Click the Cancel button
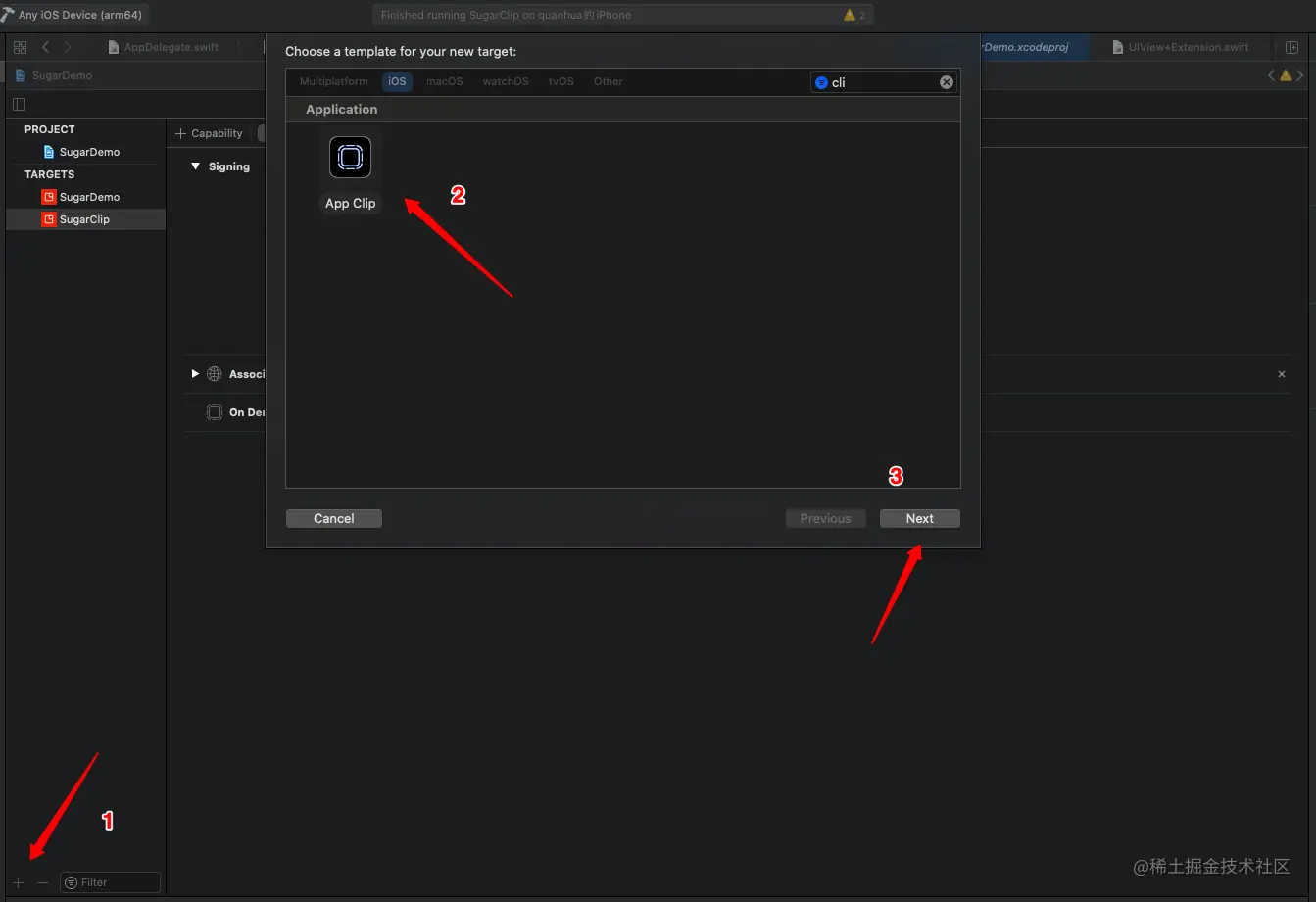The image size is (1316, 902). [x=334, y=518]
